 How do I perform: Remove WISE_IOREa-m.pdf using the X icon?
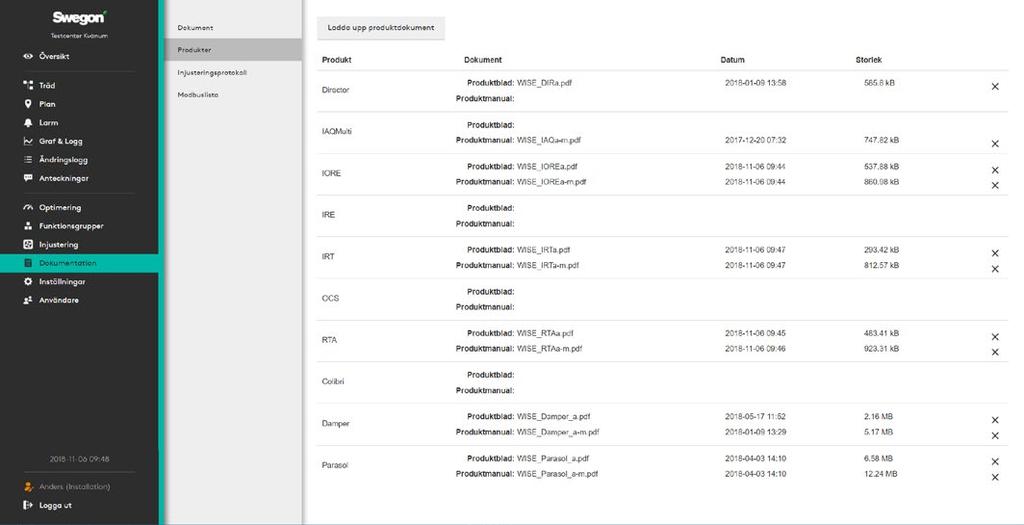pos(995,185)
